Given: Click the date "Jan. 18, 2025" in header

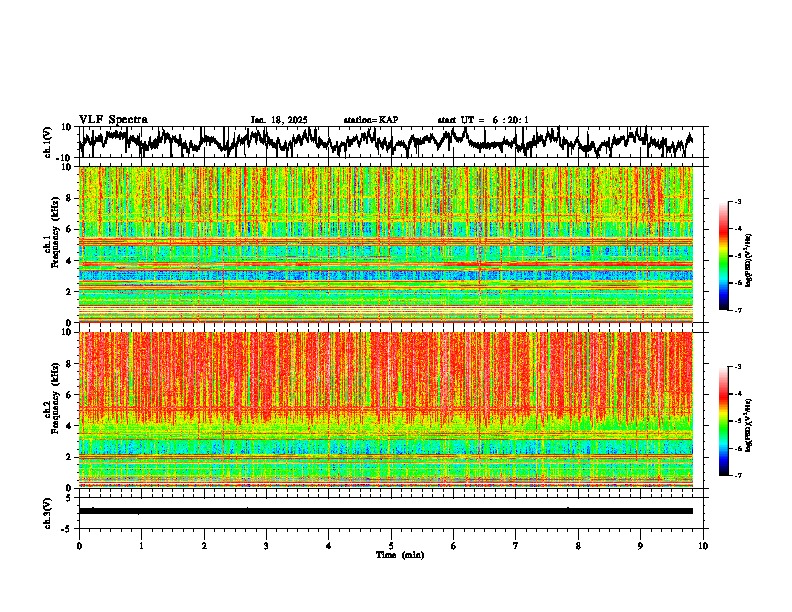Looking at the screenshot, I should (279, 120).
